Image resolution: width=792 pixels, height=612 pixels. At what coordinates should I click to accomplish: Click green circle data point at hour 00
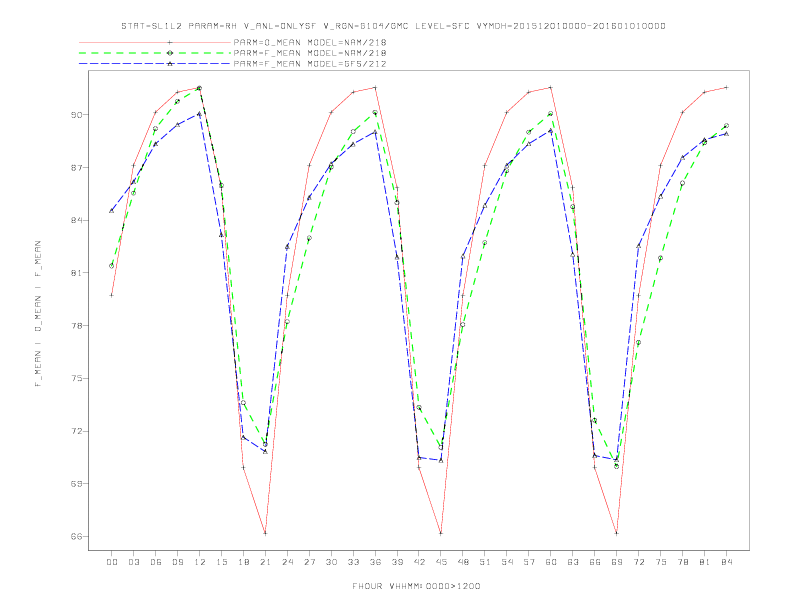(x=112, y=266)
